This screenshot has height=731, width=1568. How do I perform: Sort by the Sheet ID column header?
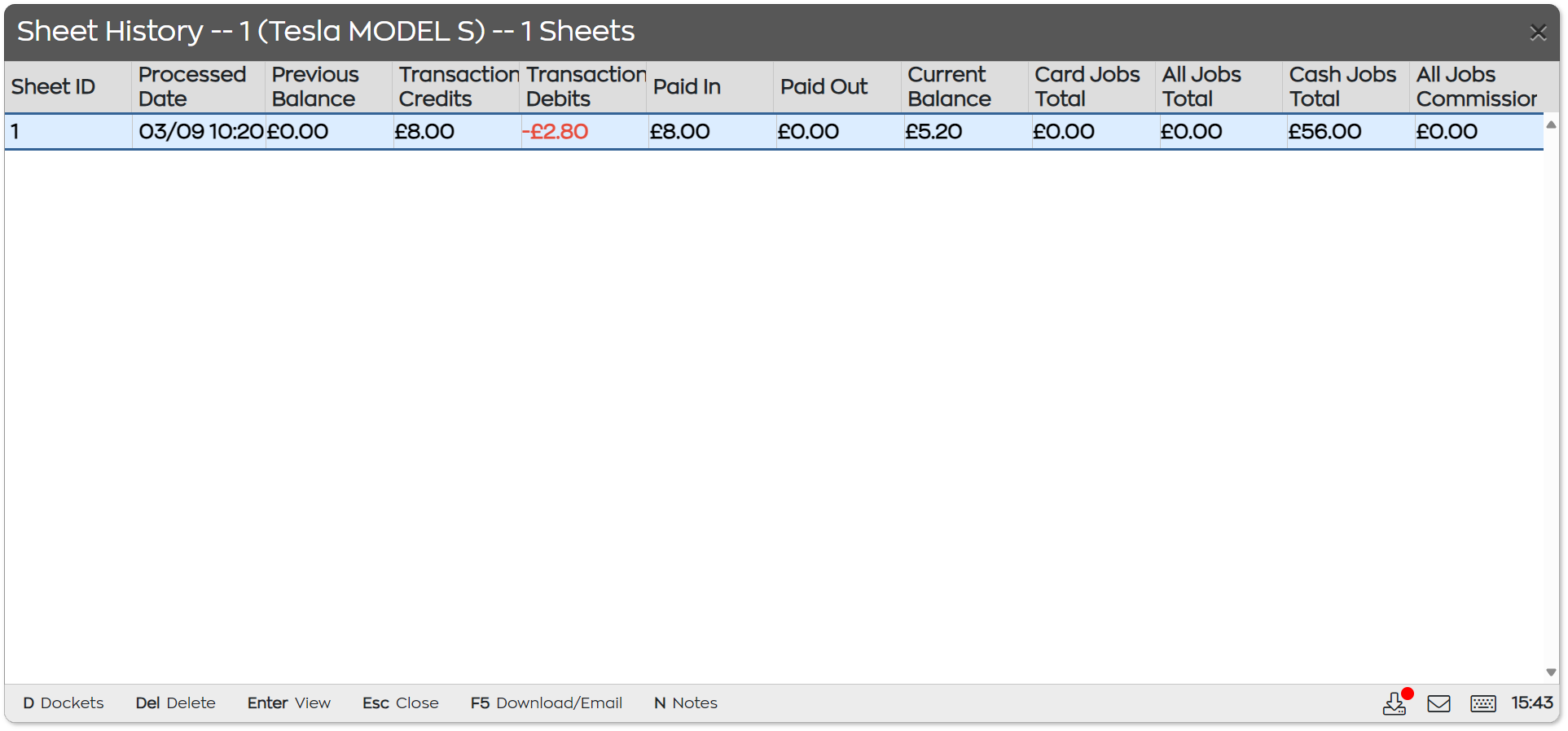pyautogui.click(x=68, y=86)
